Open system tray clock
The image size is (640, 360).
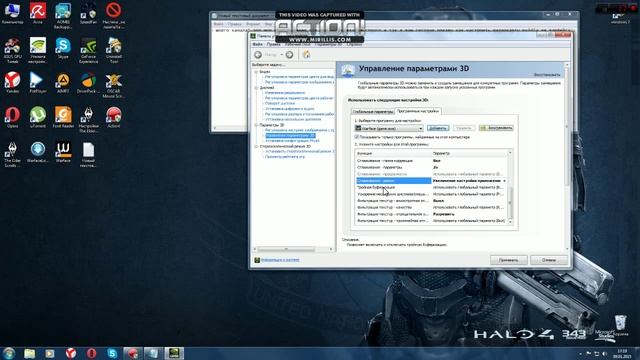[622, 353]
